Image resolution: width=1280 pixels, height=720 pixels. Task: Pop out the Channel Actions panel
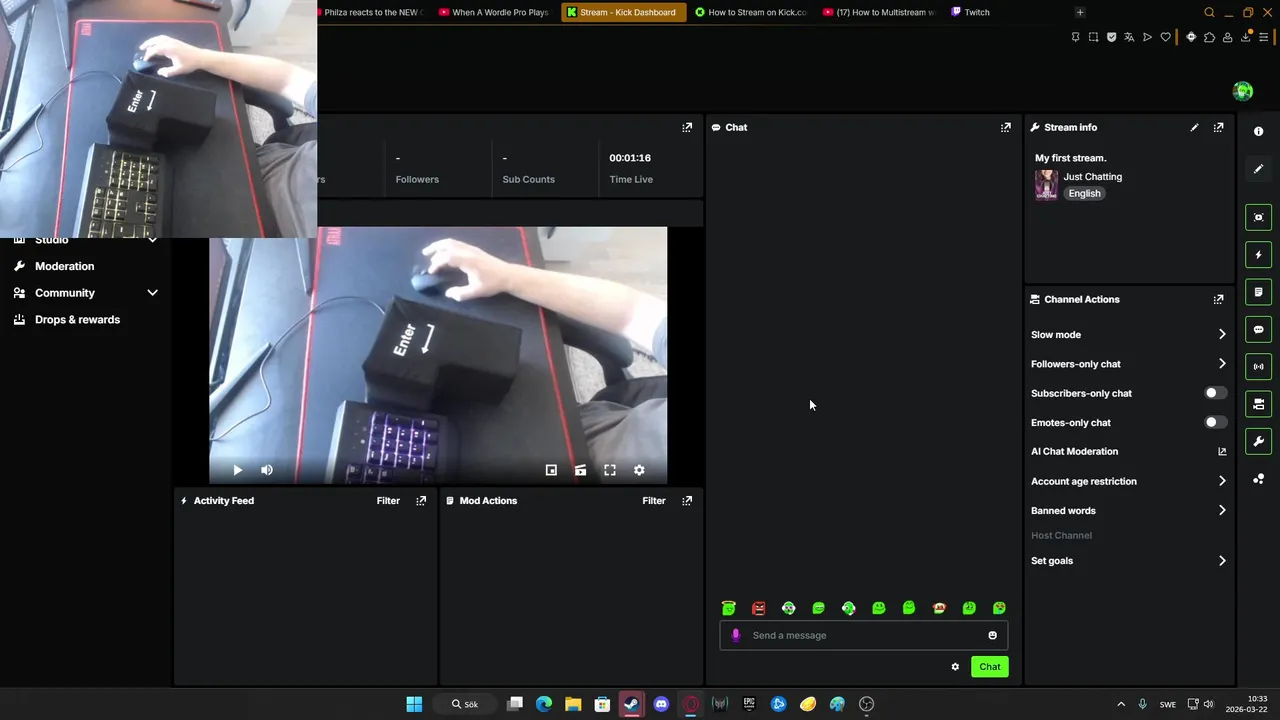[x=1218, y=299]
